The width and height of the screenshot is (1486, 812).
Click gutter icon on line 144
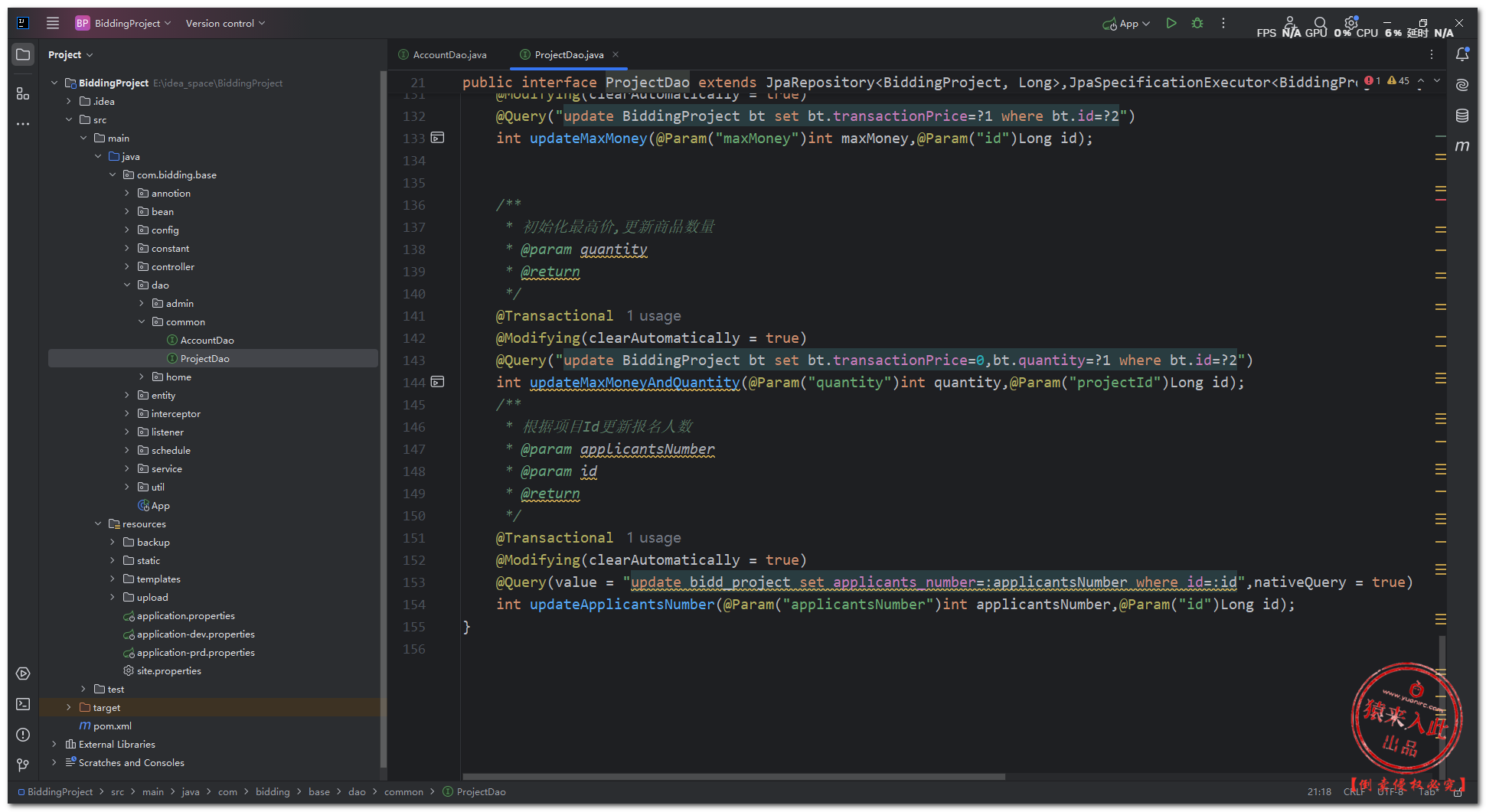tap(437, 382)
